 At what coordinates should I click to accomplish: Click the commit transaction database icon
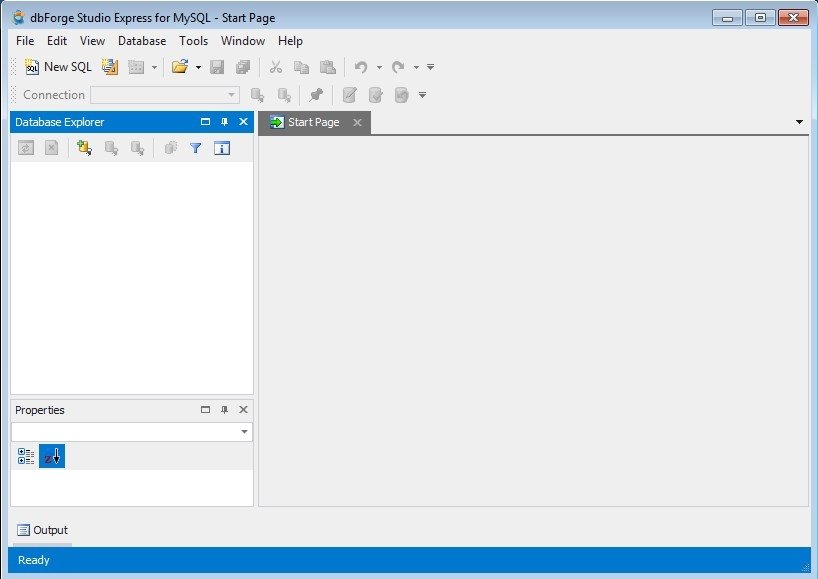click(376, 95)
